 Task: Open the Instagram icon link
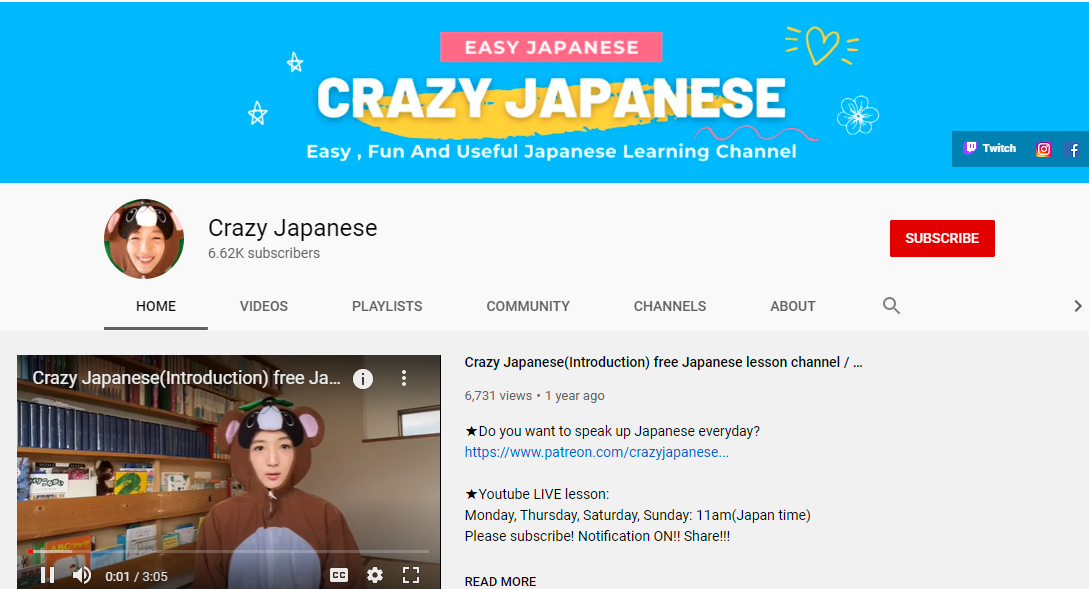(x=1043, y=149)
